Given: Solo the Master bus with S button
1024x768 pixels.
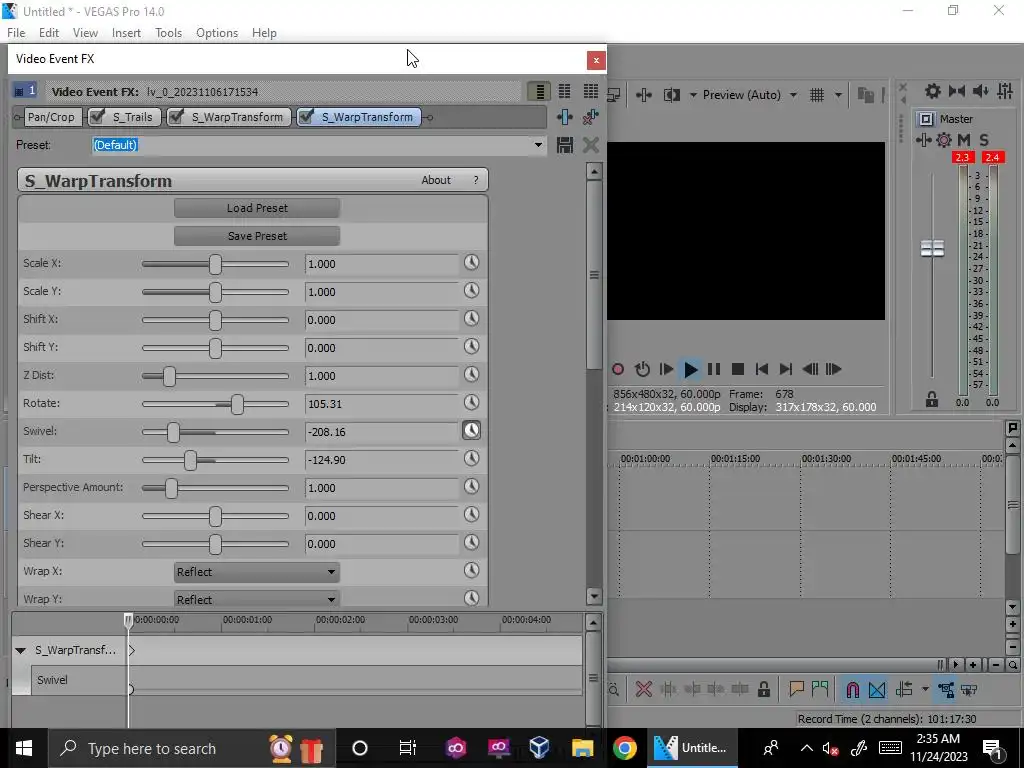Looking at the screenshot, I should tap(984, 140).
